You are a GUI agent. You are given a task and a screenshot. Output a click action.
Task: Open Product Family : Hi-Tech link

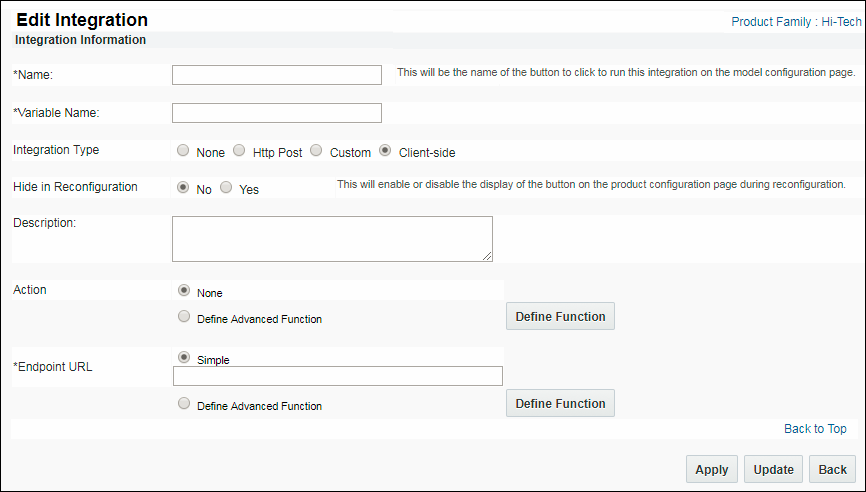coord(796,22)
